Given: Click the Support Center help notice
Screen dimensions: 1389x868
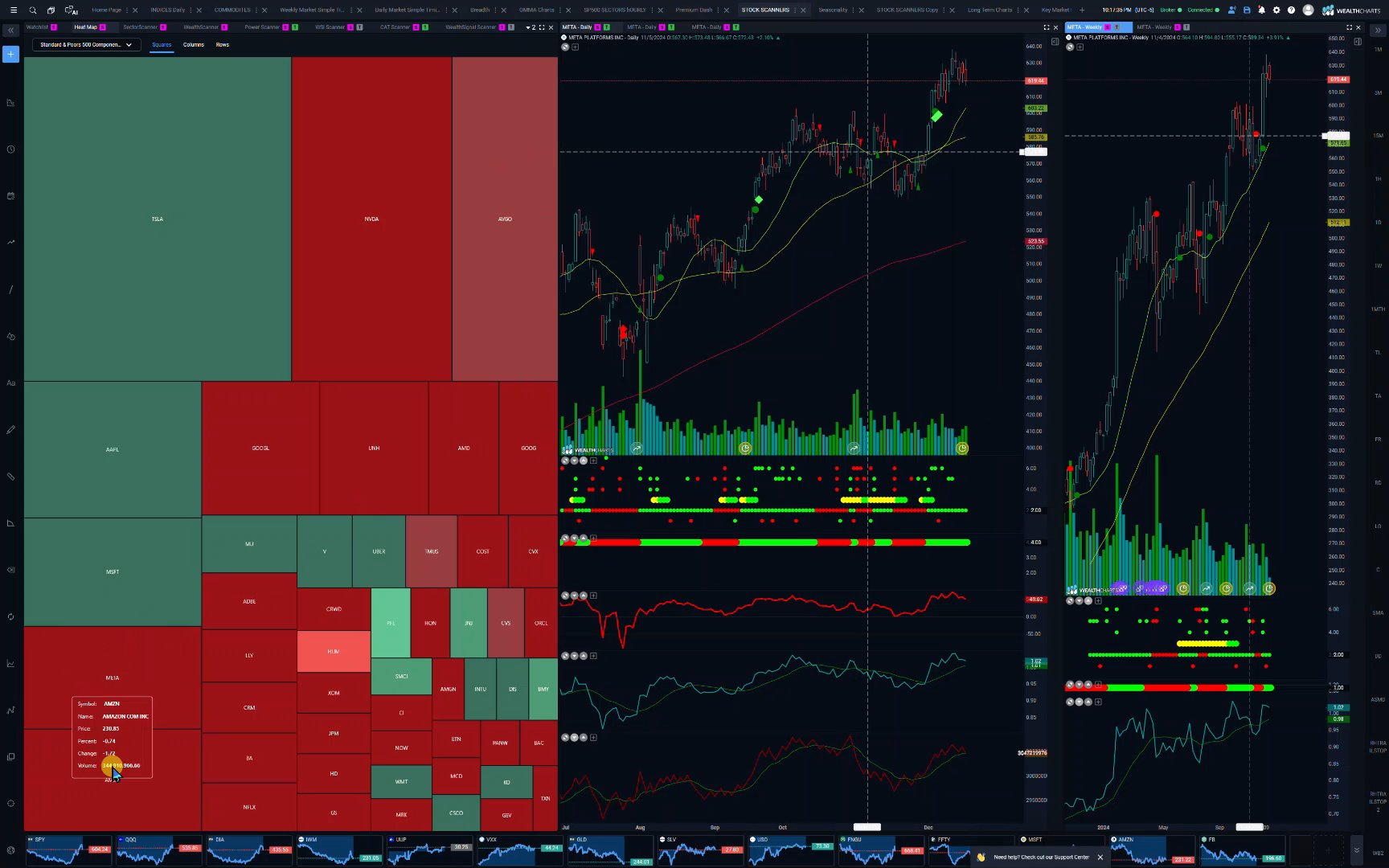Looking at the screenshot, I should click(1041, 858).
